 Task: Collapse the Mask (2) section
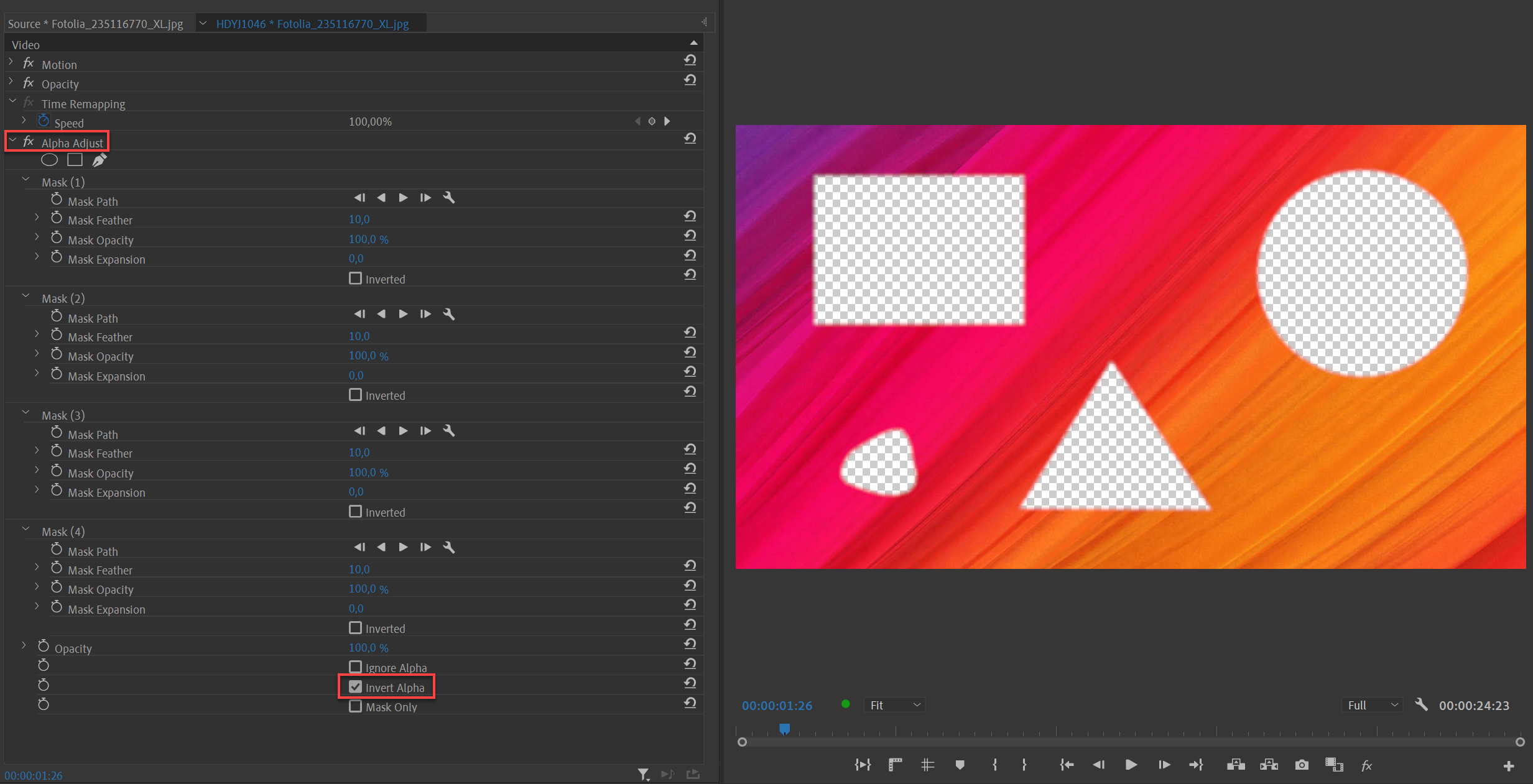pyautogui.click(x=25, y=295)
